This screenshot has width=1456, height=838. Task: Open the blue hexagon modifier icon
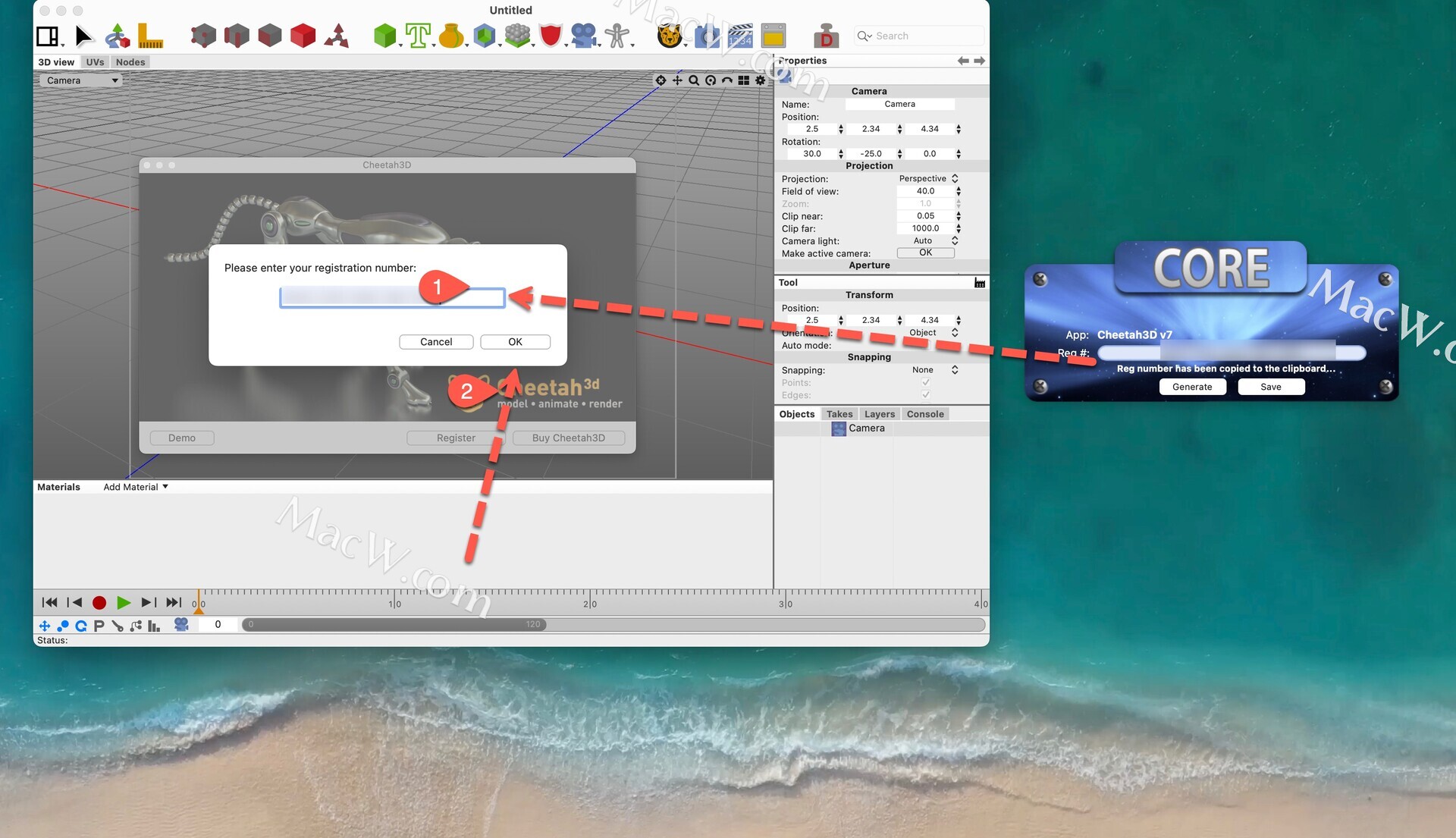click(x=485, y=36)
